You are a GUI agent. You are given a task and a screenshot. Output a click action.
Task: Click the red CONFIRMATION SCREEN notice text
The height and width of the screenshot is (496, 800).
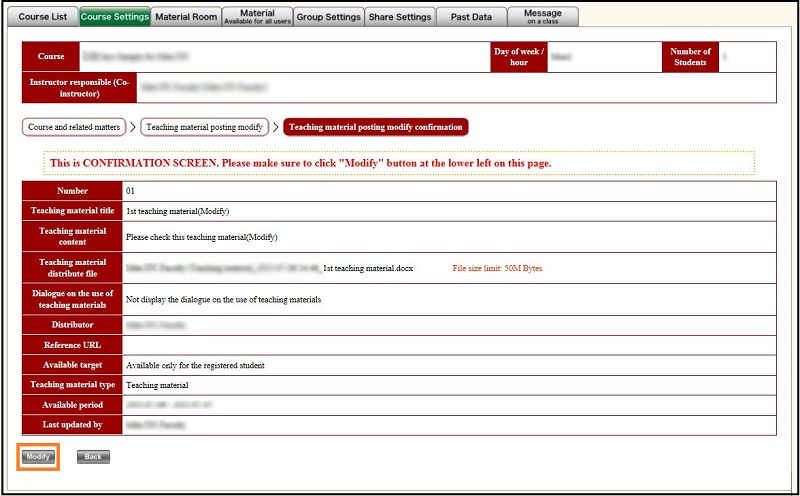coord(300,163)
